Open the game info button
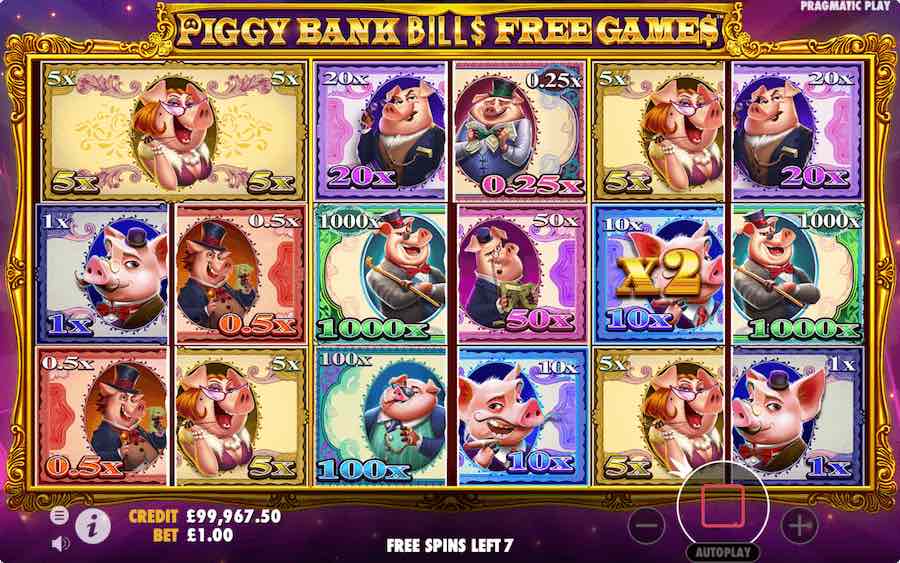Viewport: 900px width, 563px height. [93, 525]
